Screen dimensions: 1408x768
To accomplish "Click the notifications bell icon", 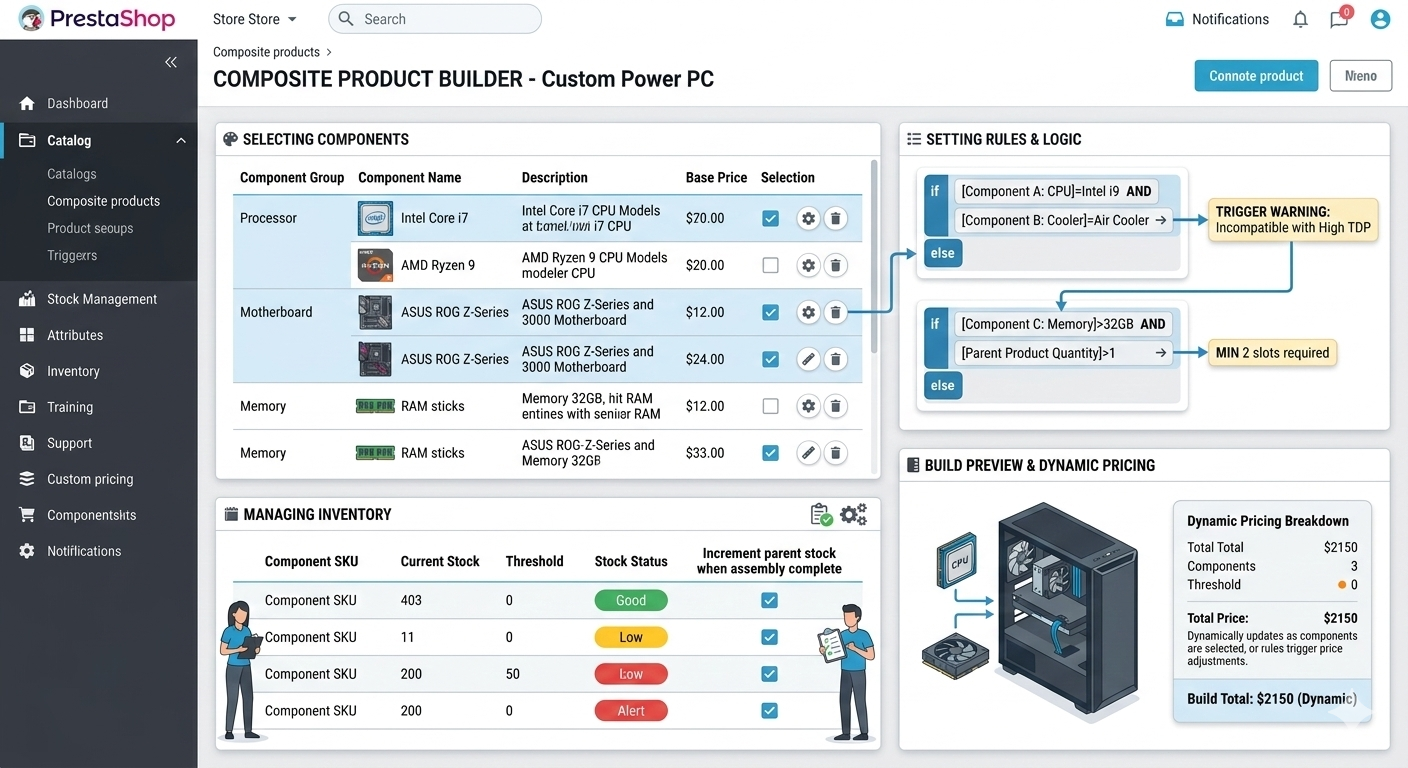I will (x=1300, y=19).
